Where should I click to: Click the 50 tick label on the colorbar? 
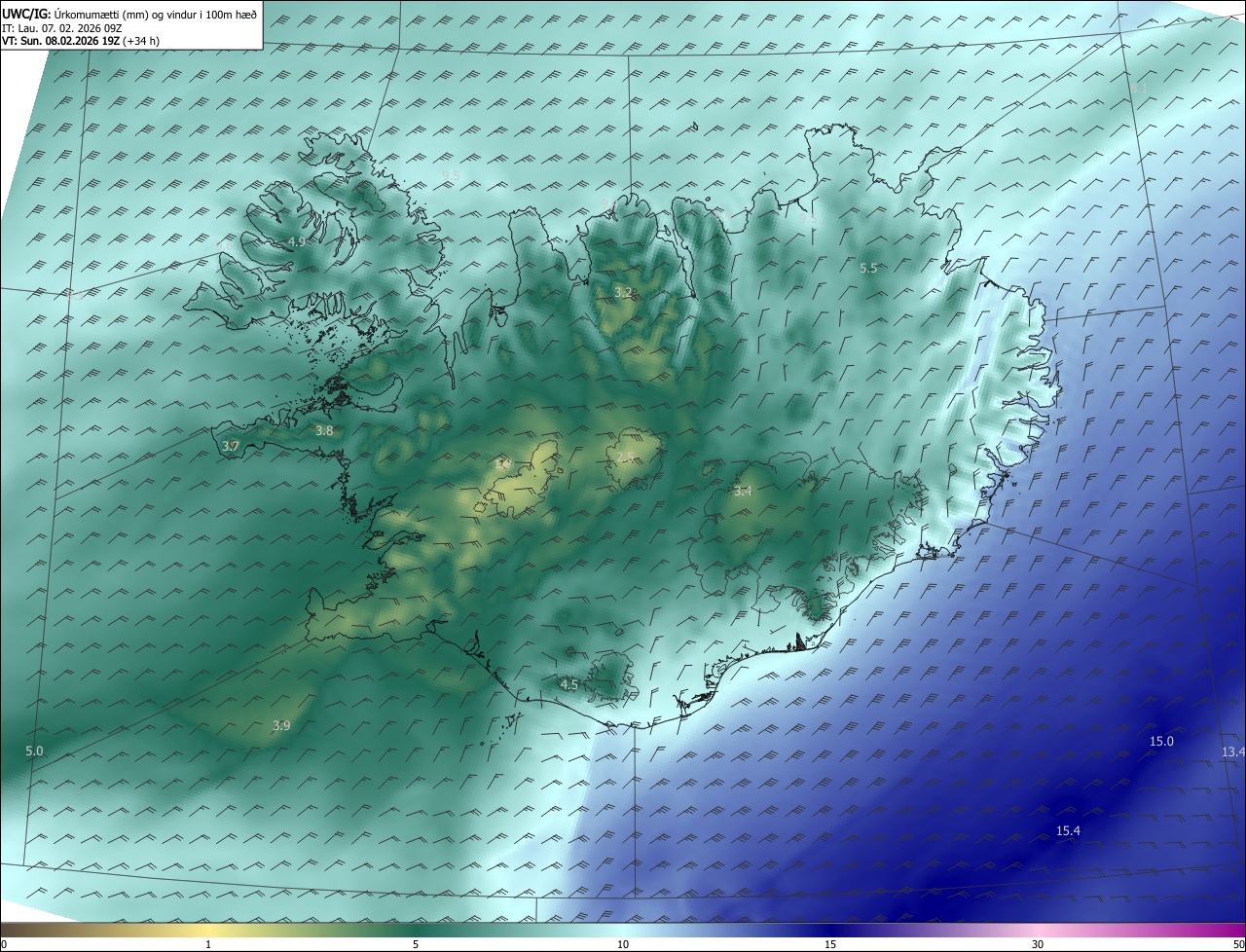1237,944
